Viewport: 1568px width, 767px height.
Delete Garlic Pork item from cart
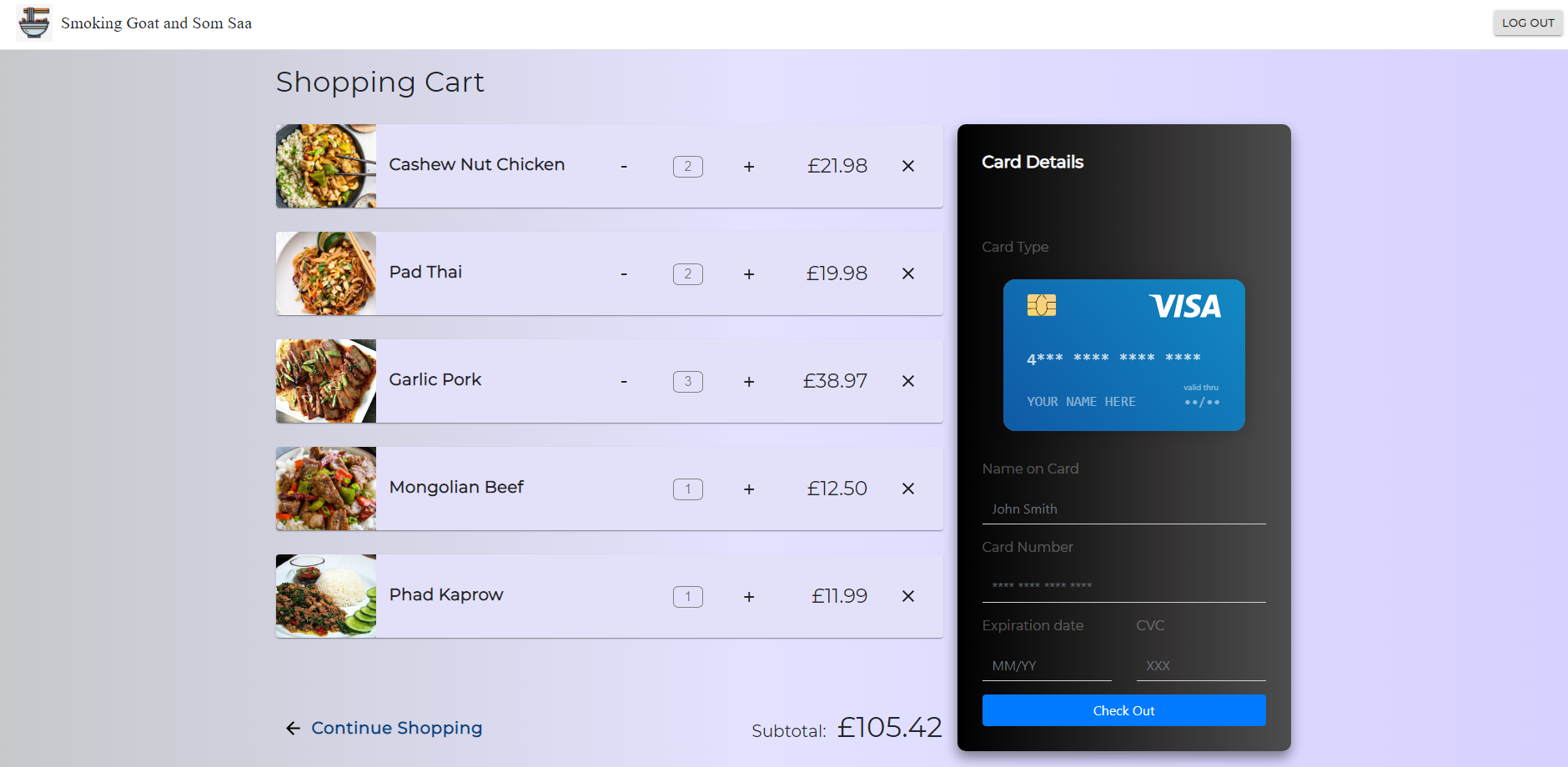[x=908, y=381]
